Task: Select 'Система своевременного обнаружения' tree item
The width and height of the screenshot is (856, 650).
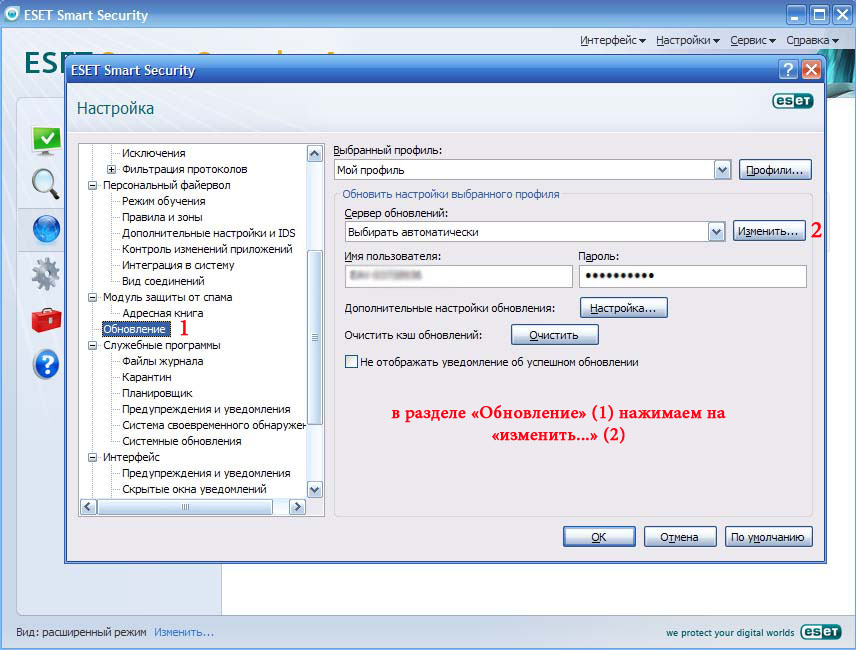Action: click(x=213, y=425)
